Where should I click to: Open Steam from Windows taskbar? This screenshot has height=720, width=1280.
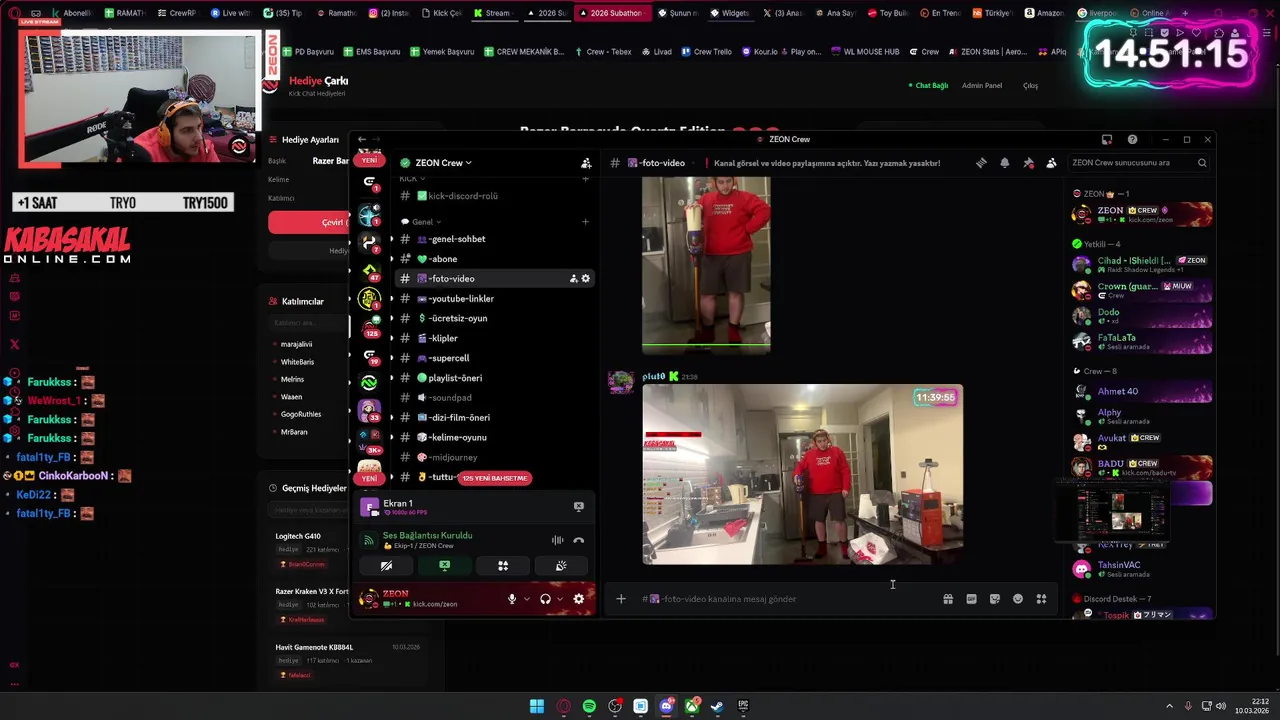[x=718, y=706]
